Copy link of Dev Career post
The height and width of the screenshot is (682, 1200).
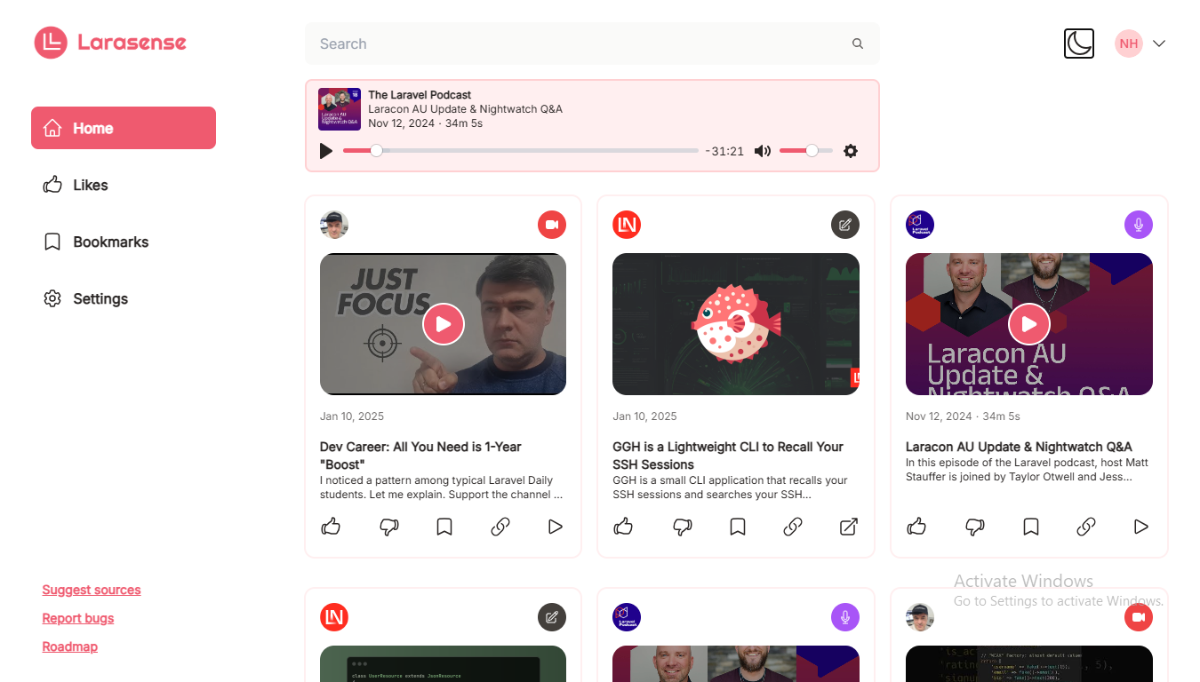pyautogui.click(x=501, y=526)
